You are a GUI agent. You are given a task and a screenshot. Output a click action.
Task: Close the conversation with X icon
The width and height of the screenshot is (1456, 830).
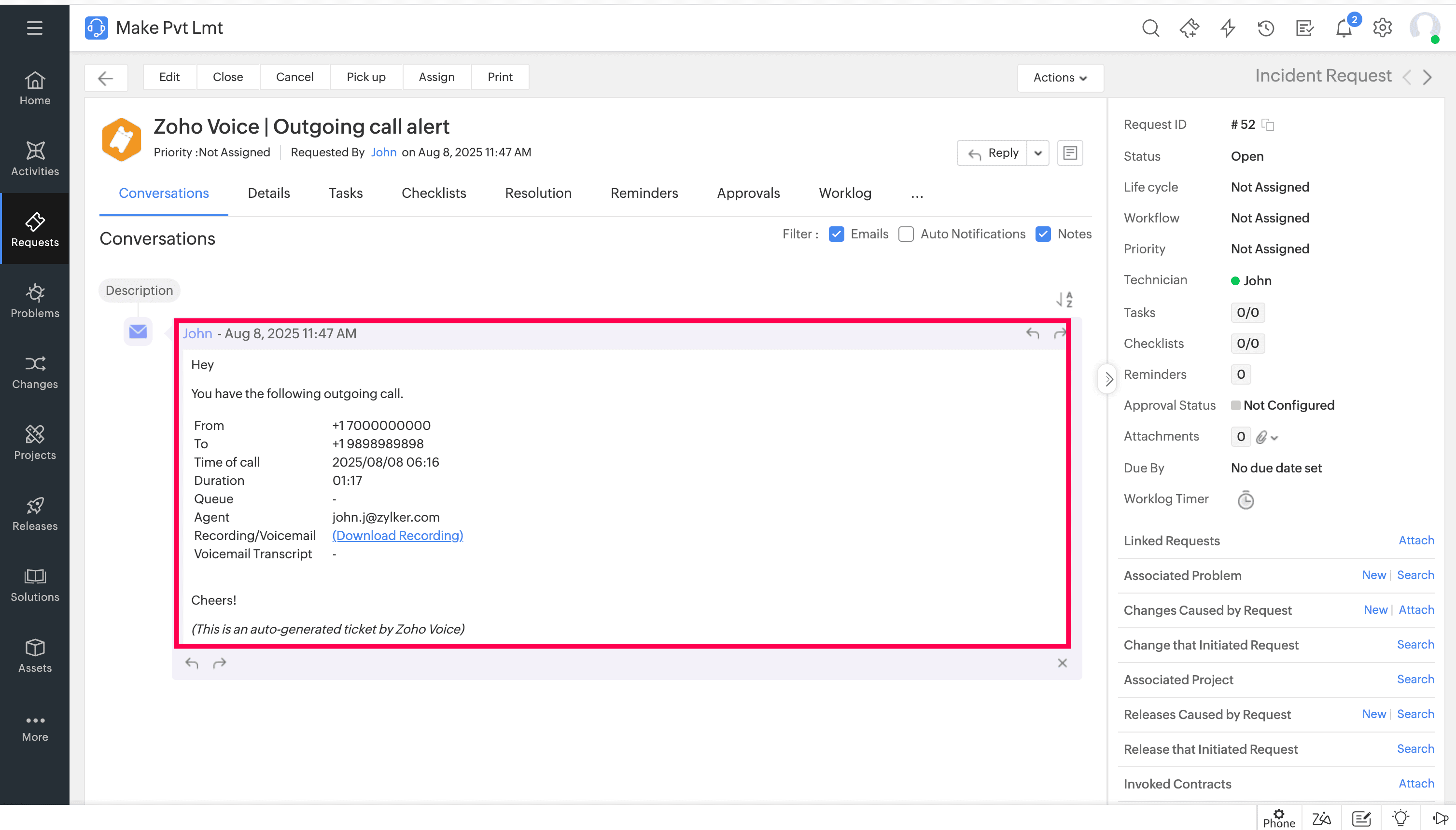click(1062, 663)
